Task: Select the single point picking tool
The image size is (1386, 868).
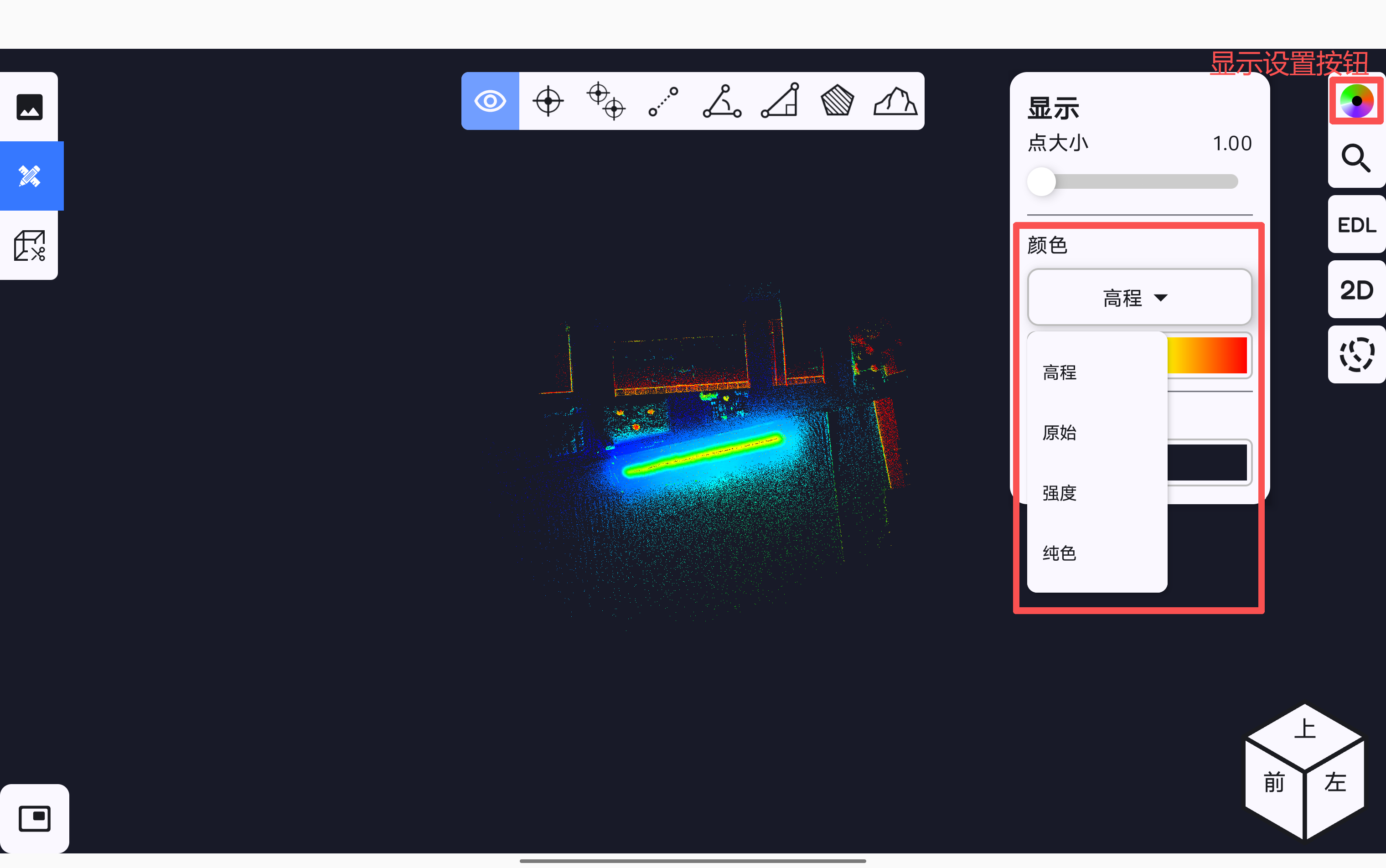Action: pos(548,101)
